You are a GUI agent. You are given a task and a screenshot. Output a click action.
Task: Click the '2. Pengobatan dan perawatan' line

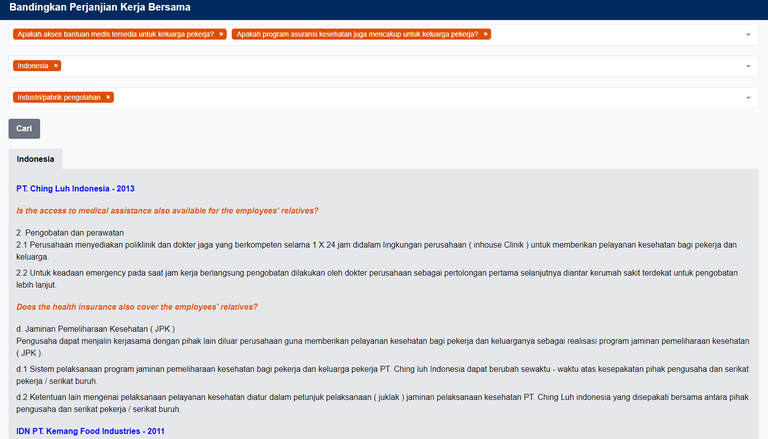pyautogui.click(x=70, y=233)
